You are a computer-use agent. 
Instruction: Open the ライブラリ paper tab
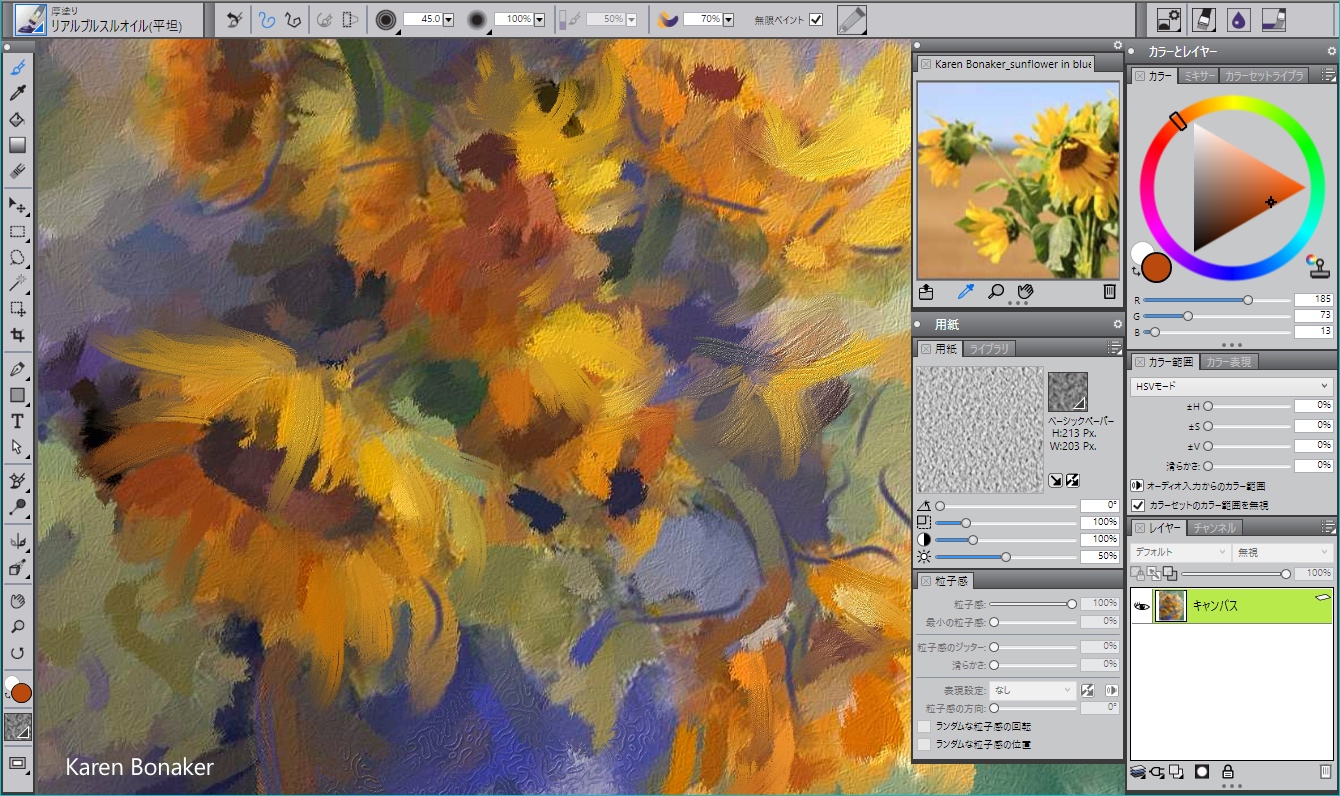click(989, 348)
